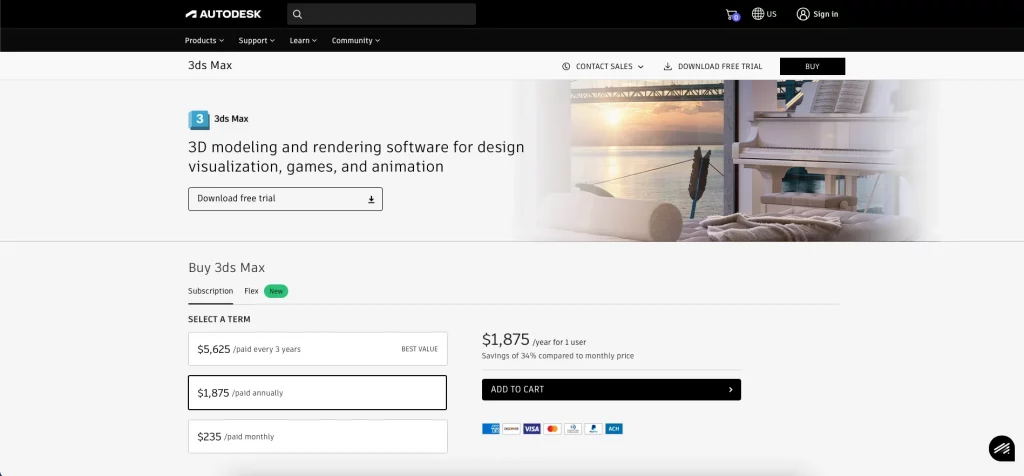Click the Diners Club payment icon

click(573, 429)
